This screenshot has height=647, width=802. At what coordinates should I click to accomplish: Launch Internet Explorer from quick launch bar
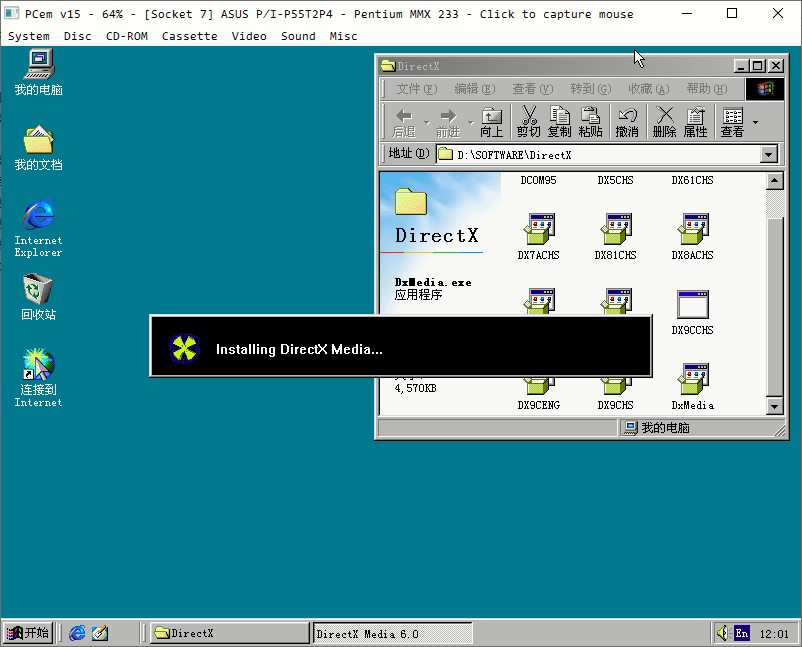[x=77, y=633]
